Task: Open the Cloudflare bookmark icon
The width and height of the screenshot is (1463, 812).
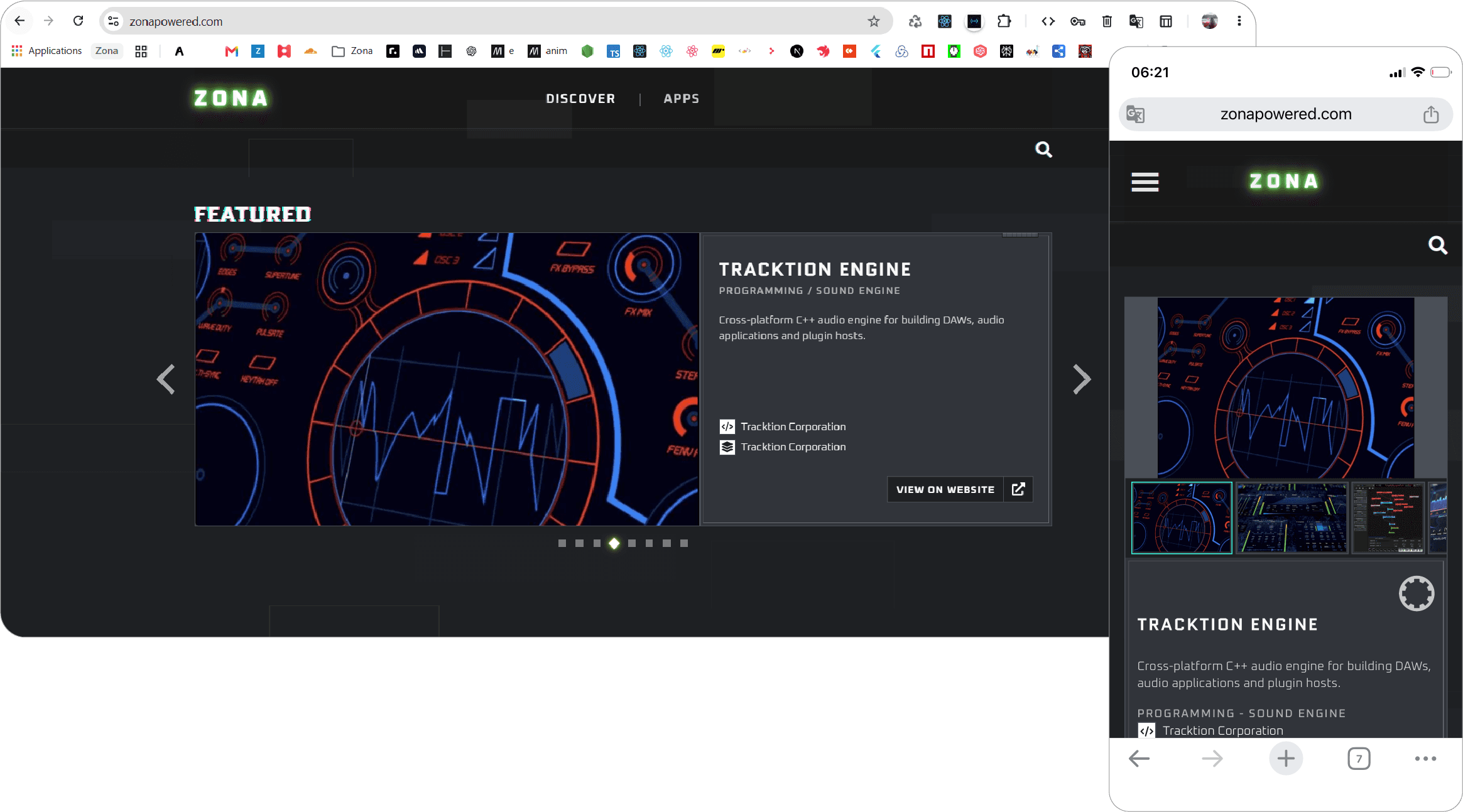Action: coord(310,51)
